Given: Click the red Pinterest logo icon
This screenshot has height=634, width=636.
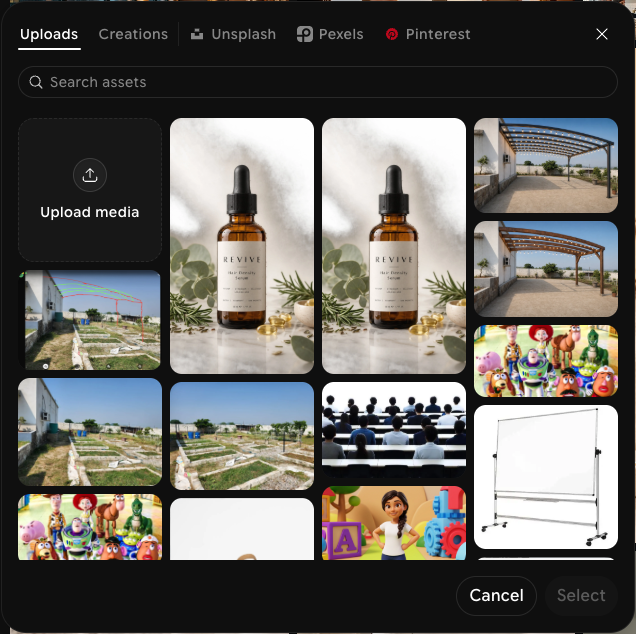Looking at the screenshot, I should tap(392, 34).
